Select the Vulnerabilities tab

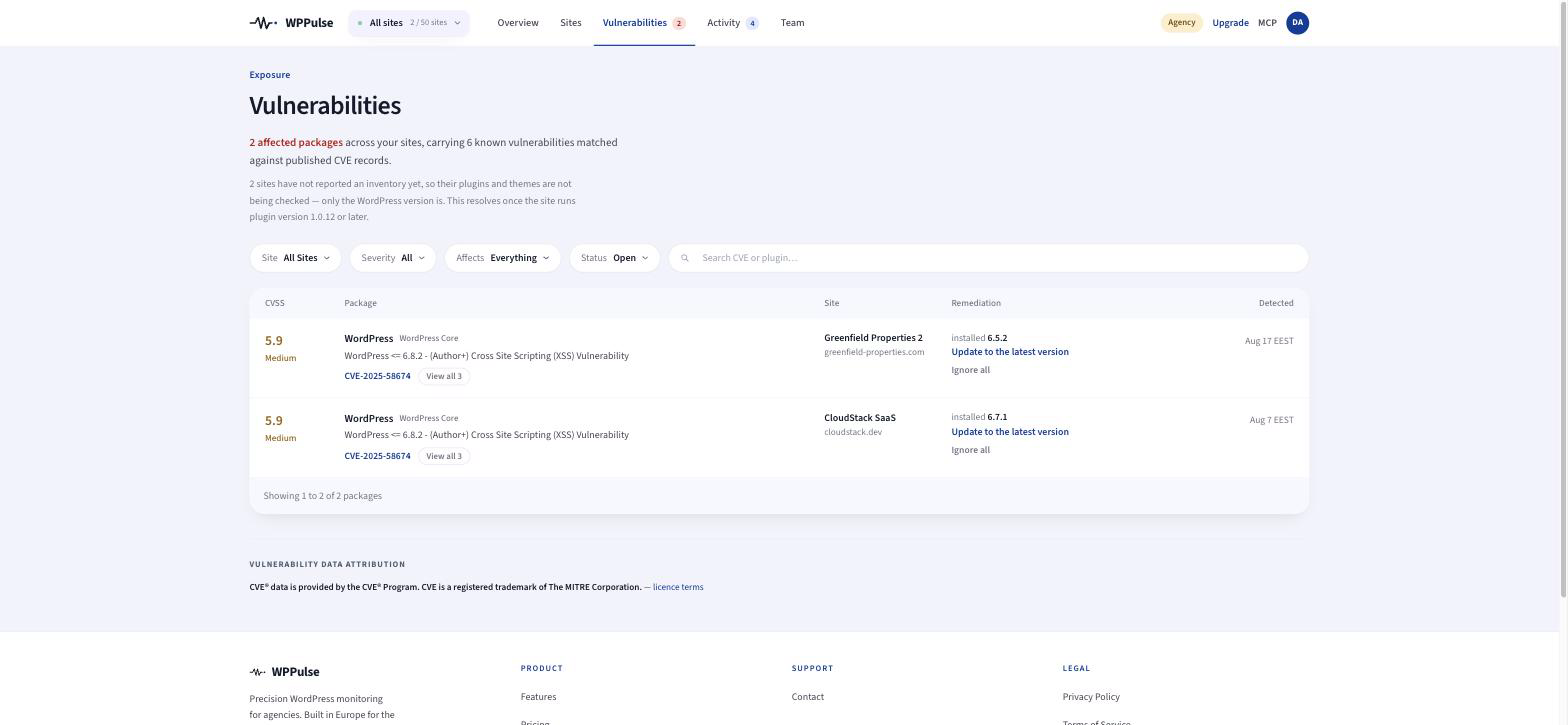644,23
